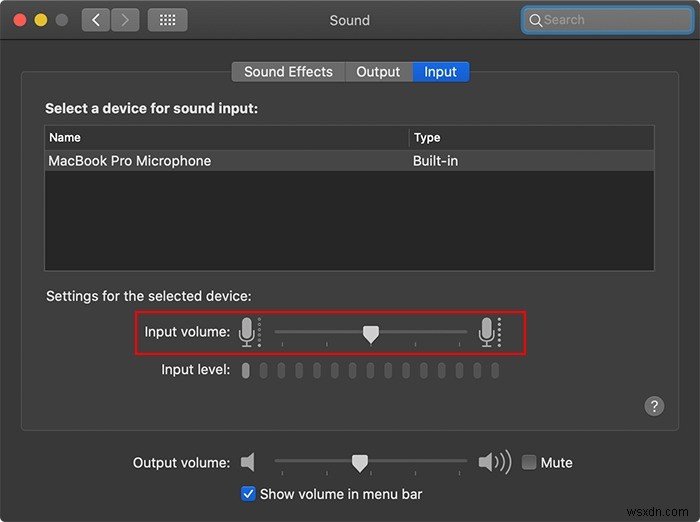Click the forward navigation arrow
The height and width of the screenshot is (522, 700).
(x=125, y=20)
